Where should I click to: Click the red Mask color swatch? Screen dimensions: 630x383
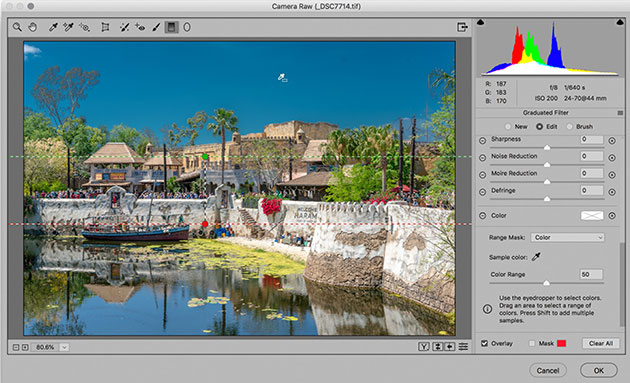point(561,343)
